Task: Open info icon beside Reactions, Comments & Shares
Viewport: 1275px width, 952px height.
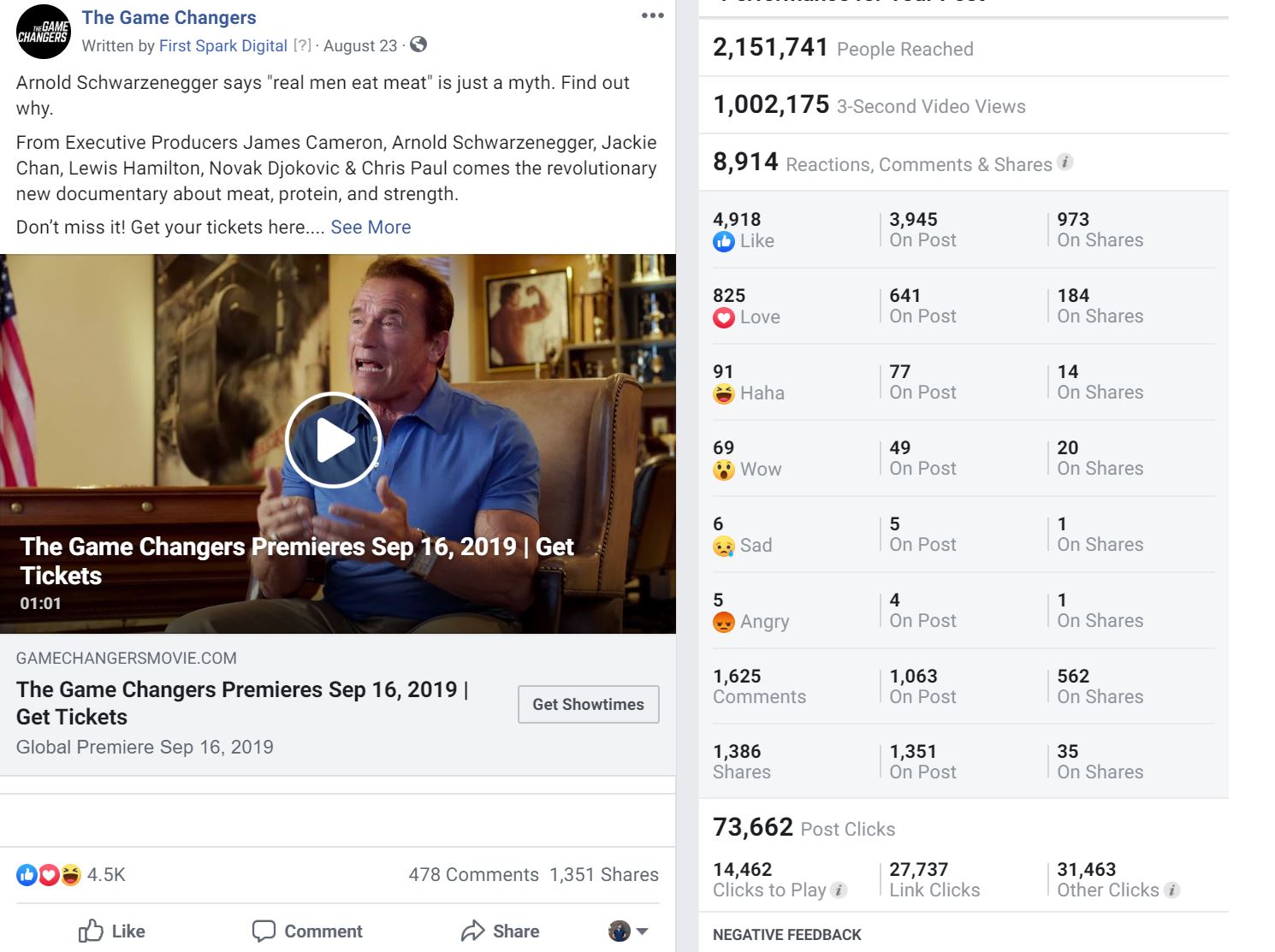Action: point(1065,162)
